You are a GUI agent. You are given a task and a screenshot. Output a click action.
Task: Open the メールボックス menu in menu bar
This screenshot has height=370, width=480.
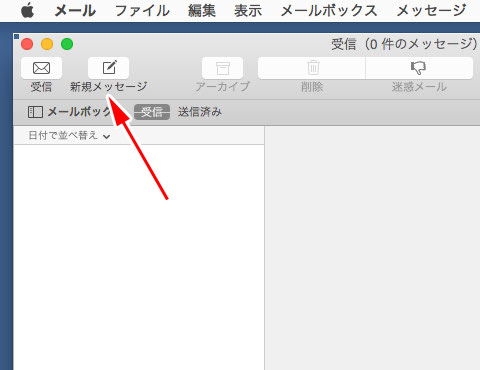tap(329, 11)
